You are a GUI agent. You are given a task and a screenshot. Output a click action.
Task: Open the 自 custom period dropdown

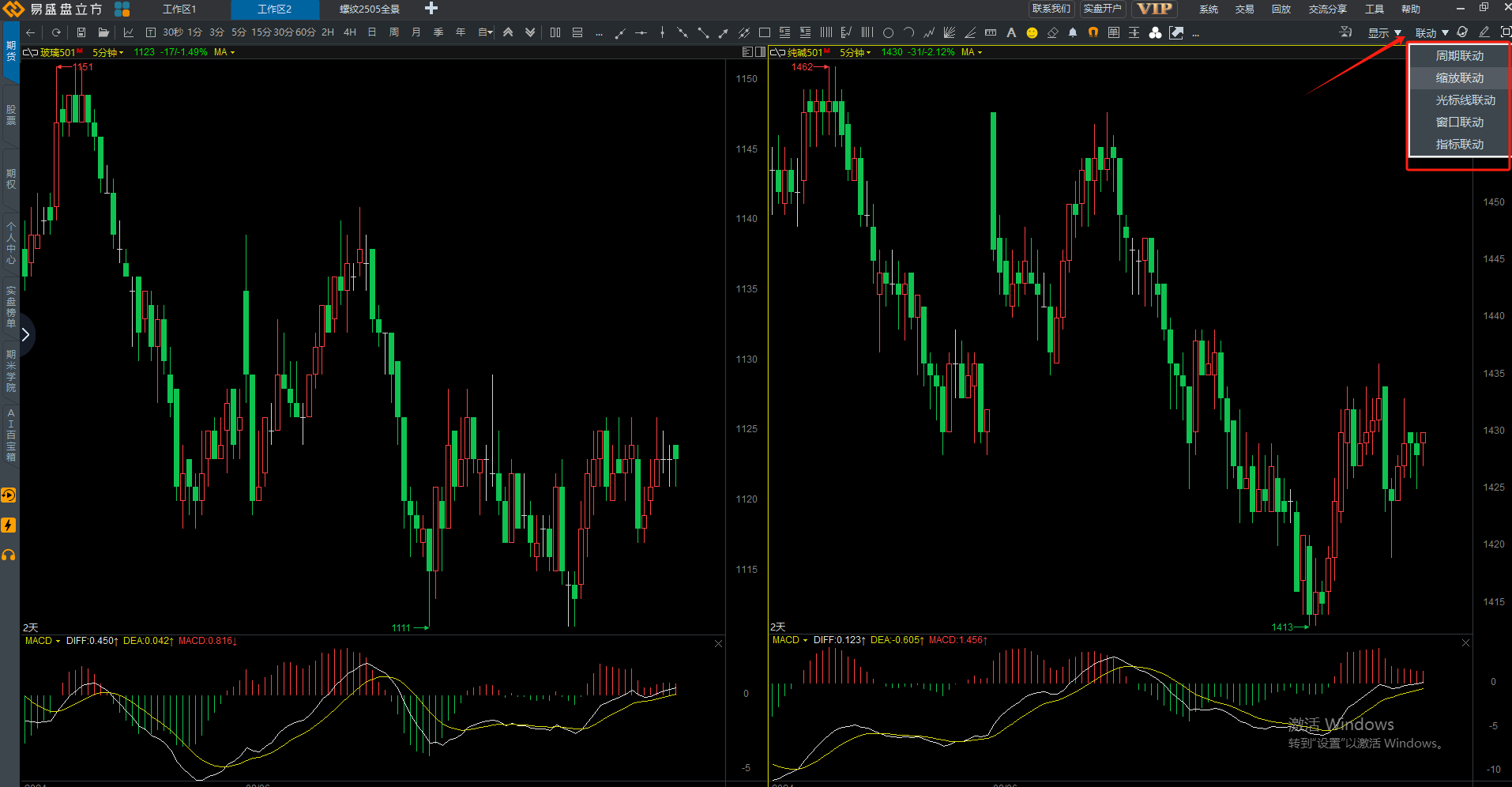point(485,32)
